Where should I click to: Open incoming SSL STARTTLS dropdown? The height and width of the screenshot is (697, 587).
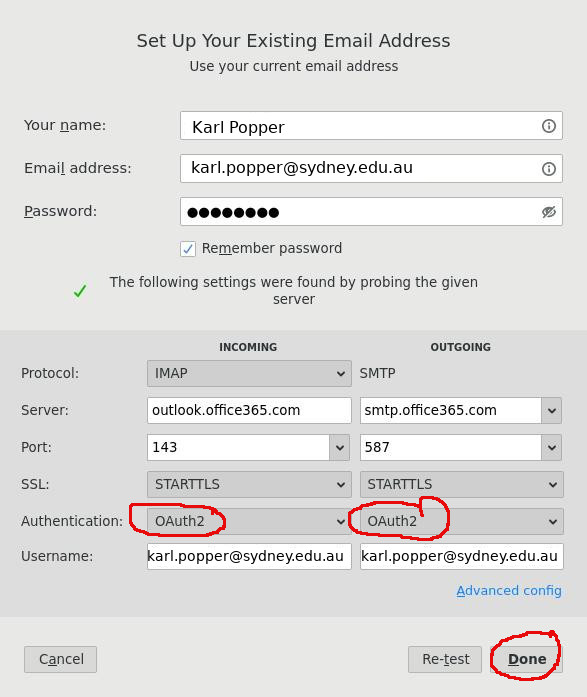tap(249, 484)
